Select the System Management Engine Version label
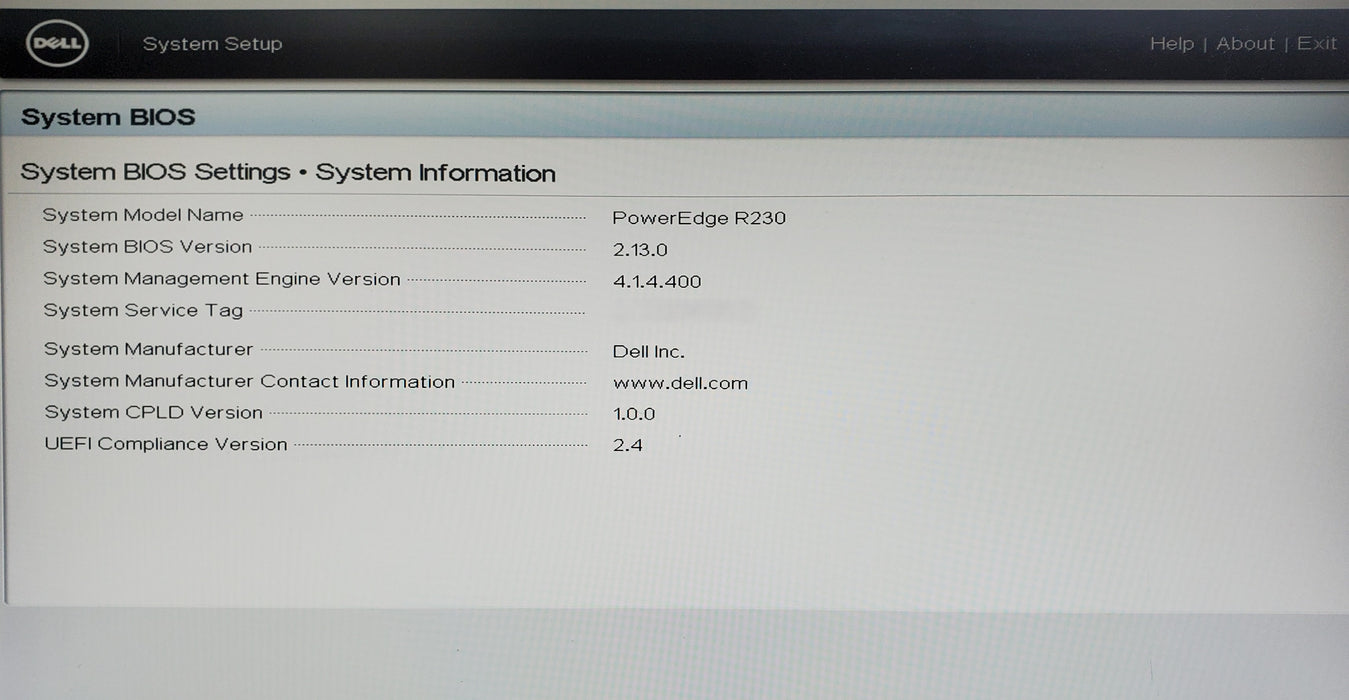The image size is (1349, 700). [222, 279]
